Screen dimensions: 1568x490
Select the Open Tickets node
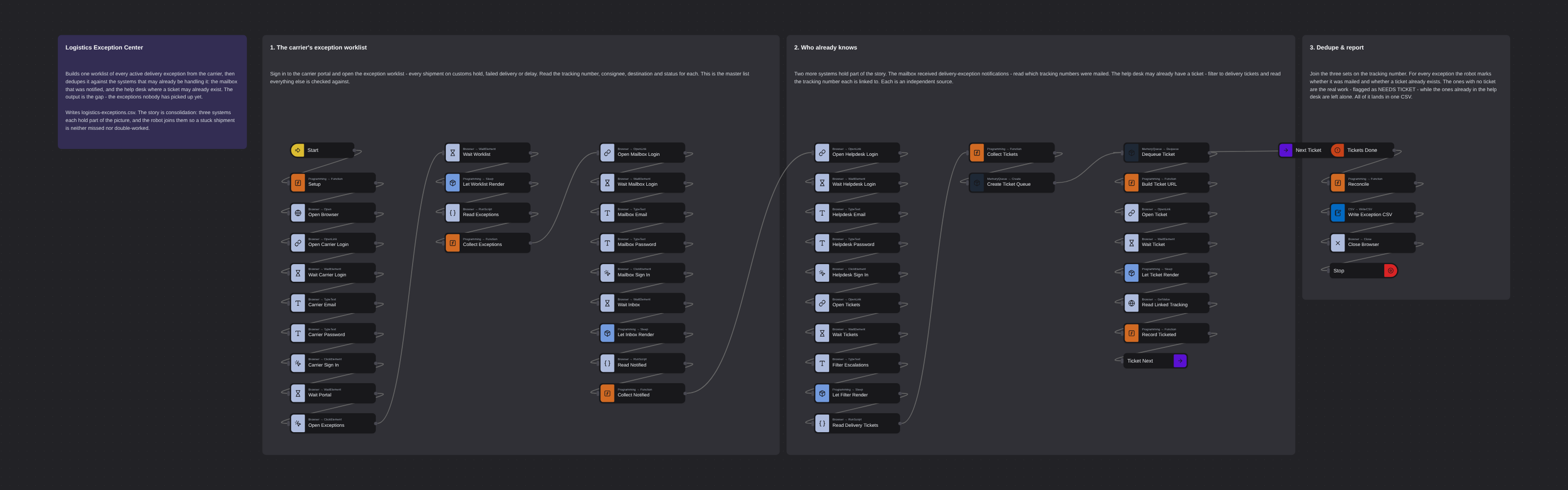coord(857,303)
